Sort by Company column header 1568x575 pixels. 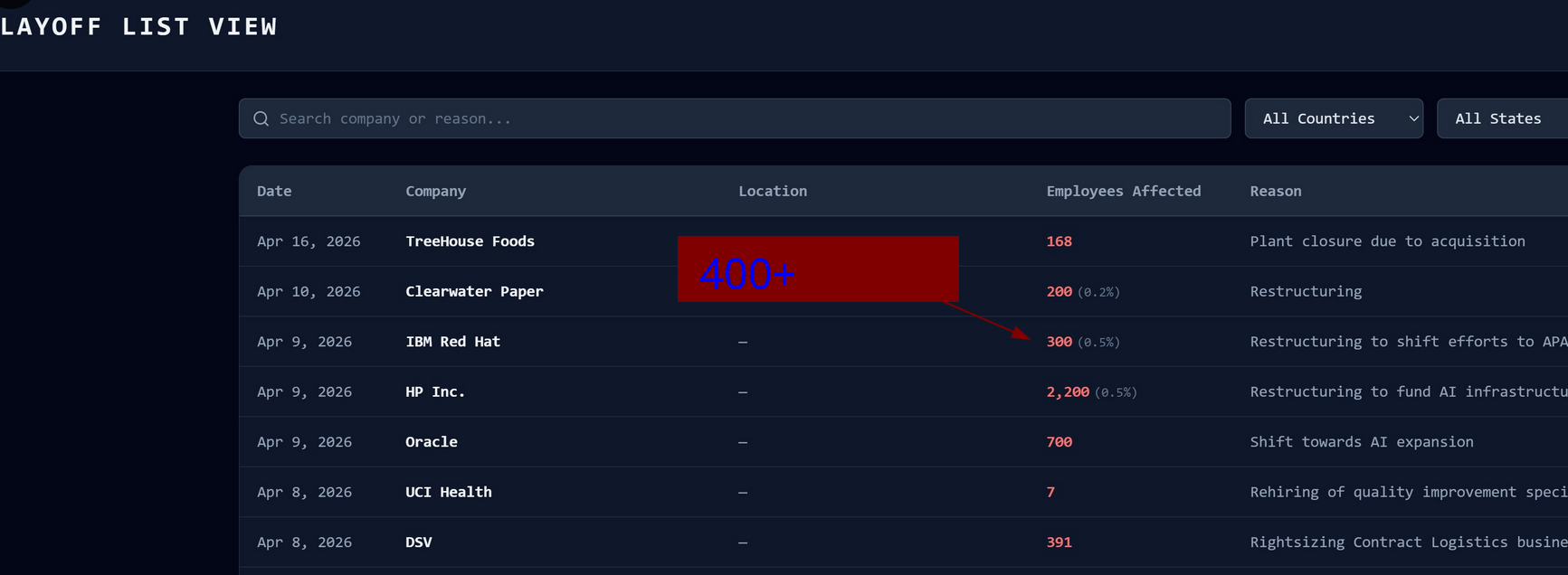click(x=435, y=191)
